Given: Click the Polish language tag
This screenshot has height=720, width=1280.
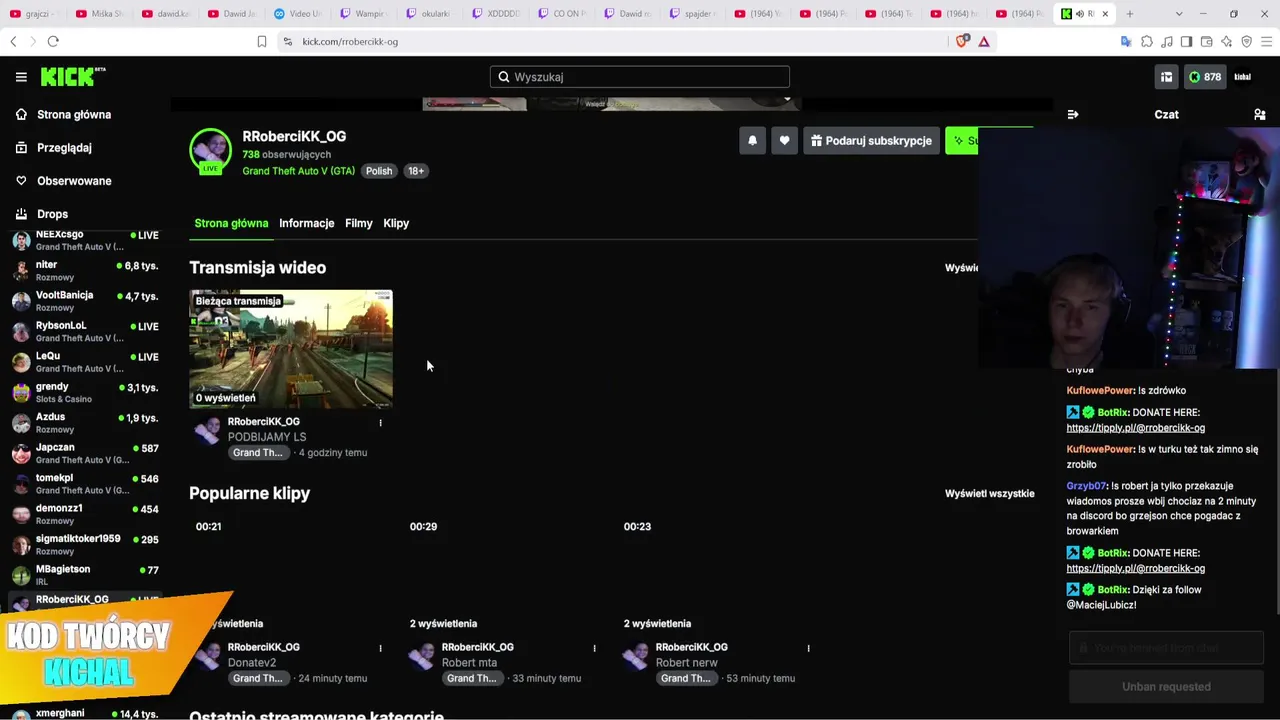Looking at the screenshot, I should click(x=379, y=171).
